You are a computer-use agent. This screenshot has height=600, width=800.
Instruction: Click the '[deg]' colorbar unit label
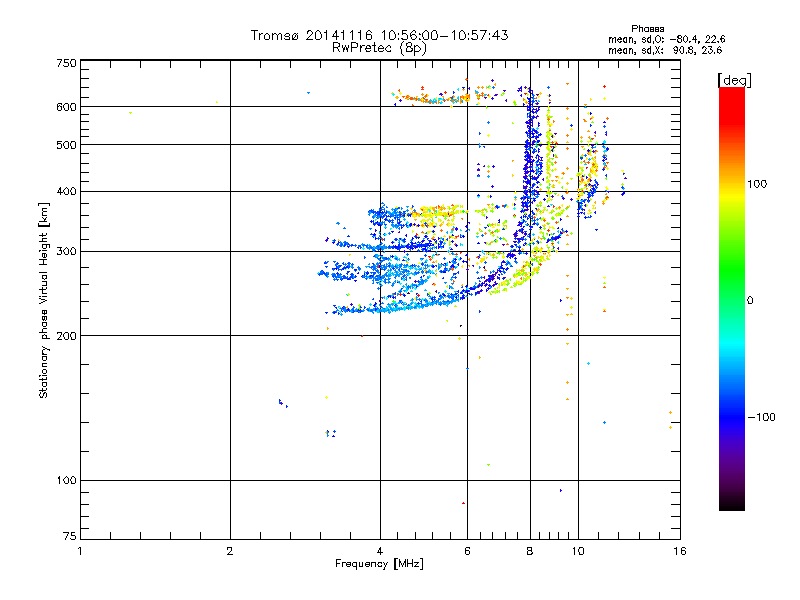tap(734, 80)
